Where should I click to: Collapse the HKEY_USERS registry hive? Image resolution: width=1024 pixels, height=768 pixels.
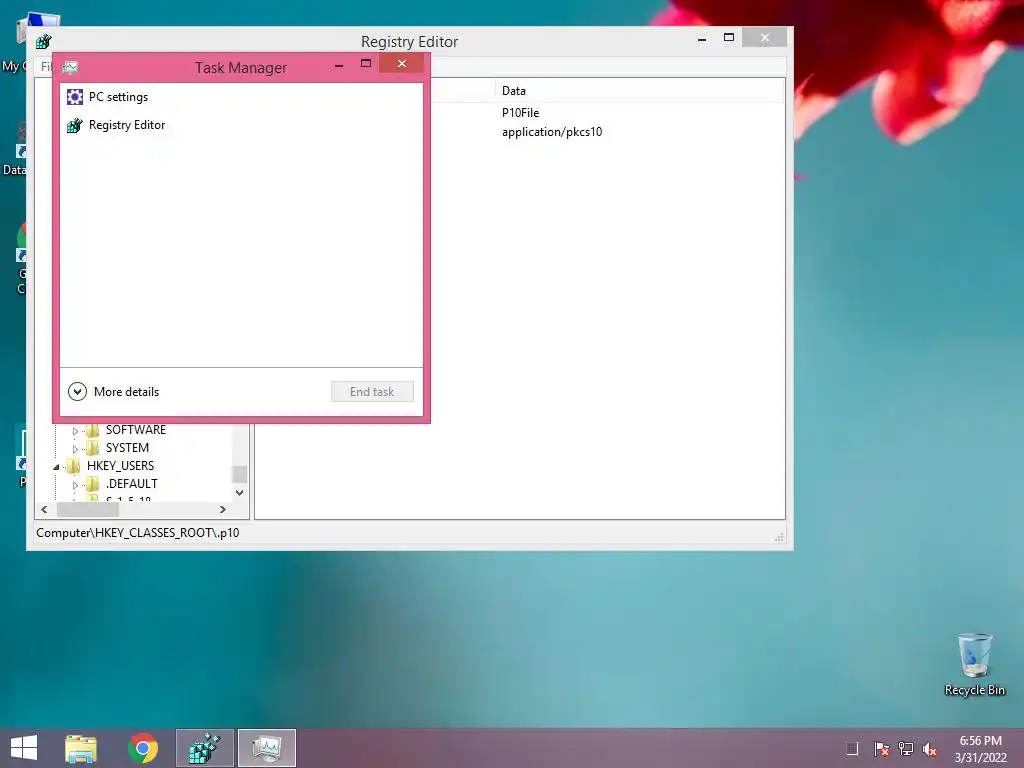(x=56, y=467)
